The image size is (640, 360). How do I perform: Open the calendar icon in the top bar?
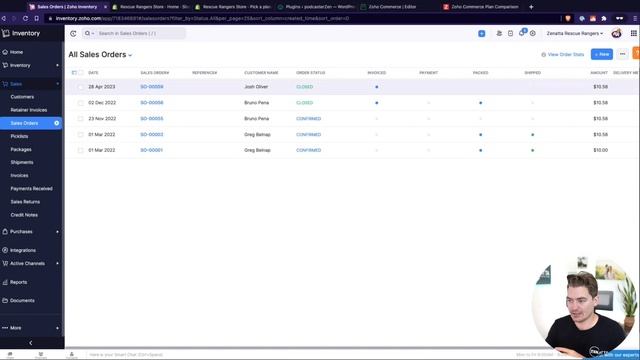[511, 33]
